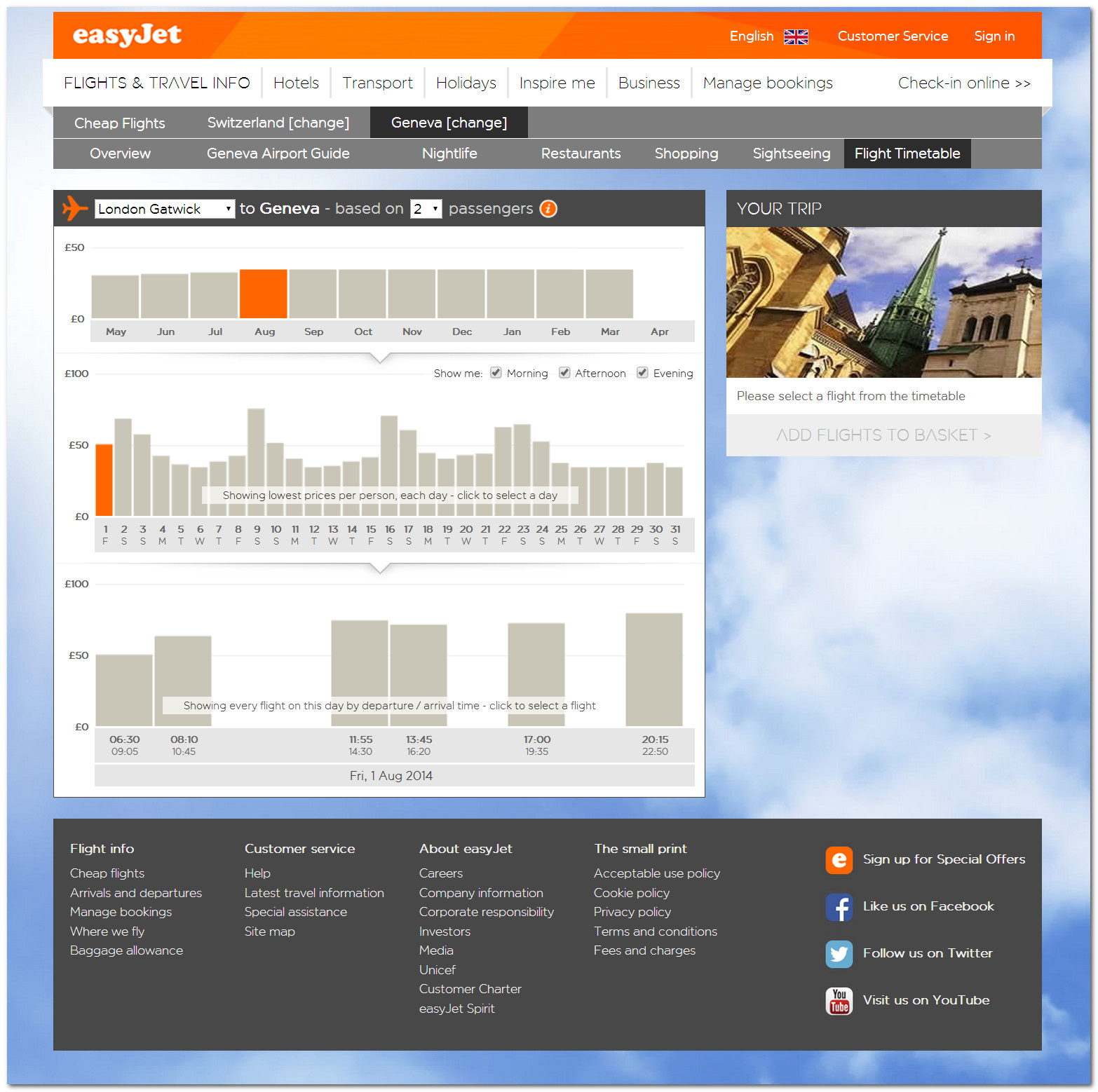Select the 11:55 flight bar
The width and height of the screenshot is (1098, 1092).
click(360, 674)
